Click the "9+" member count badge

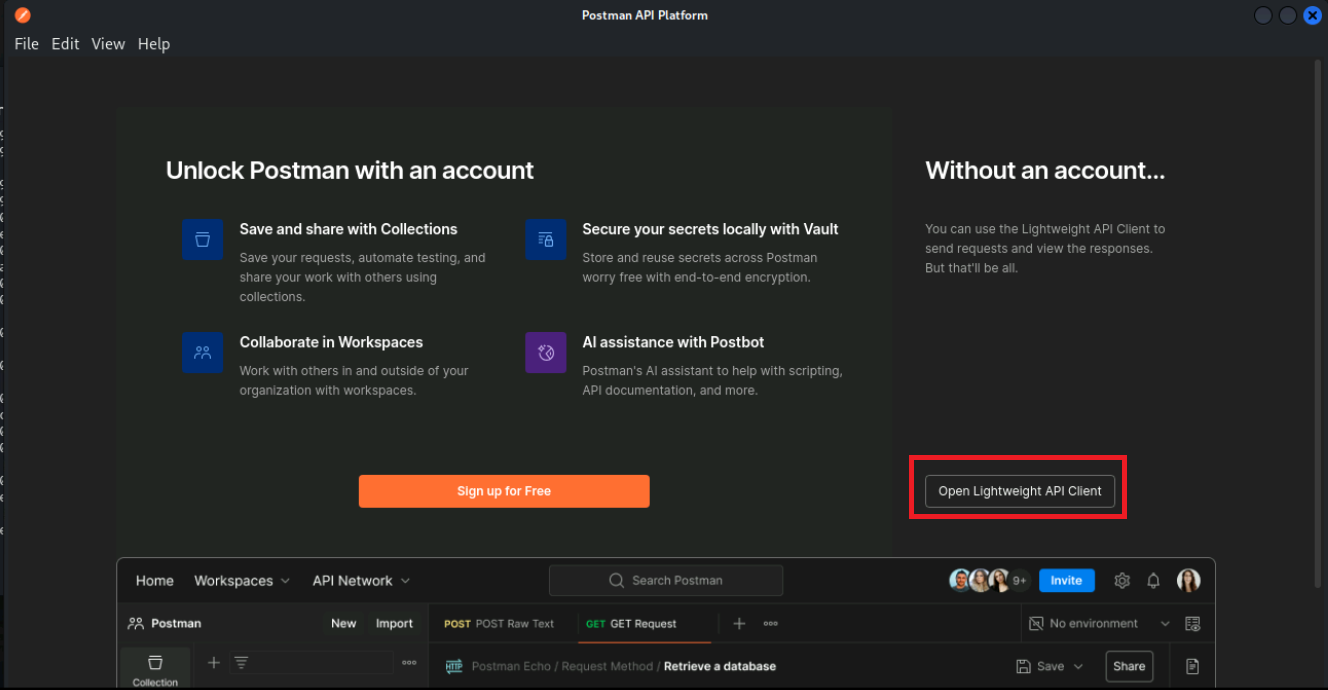click(x=1020, y=580)
